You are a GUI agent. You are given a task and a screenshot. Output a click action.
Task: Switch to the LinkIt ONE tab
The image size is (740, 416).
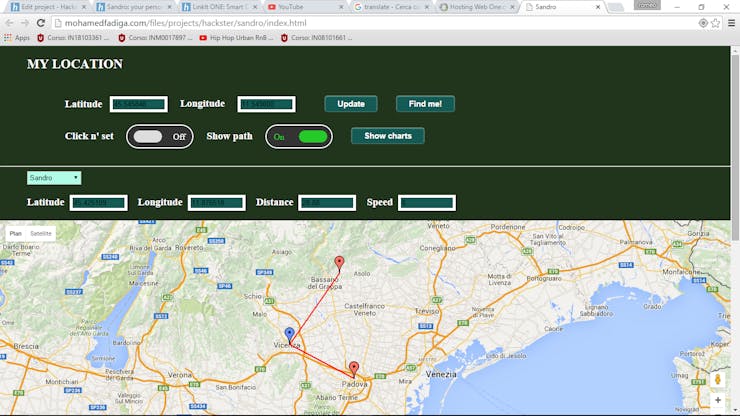coord(220,7)
